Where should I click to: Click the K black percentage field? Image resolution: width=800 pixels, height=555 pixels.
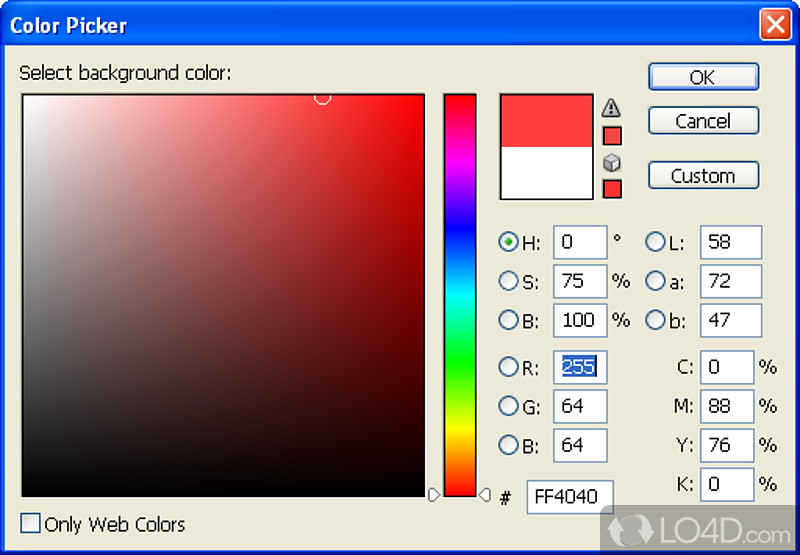727,484
